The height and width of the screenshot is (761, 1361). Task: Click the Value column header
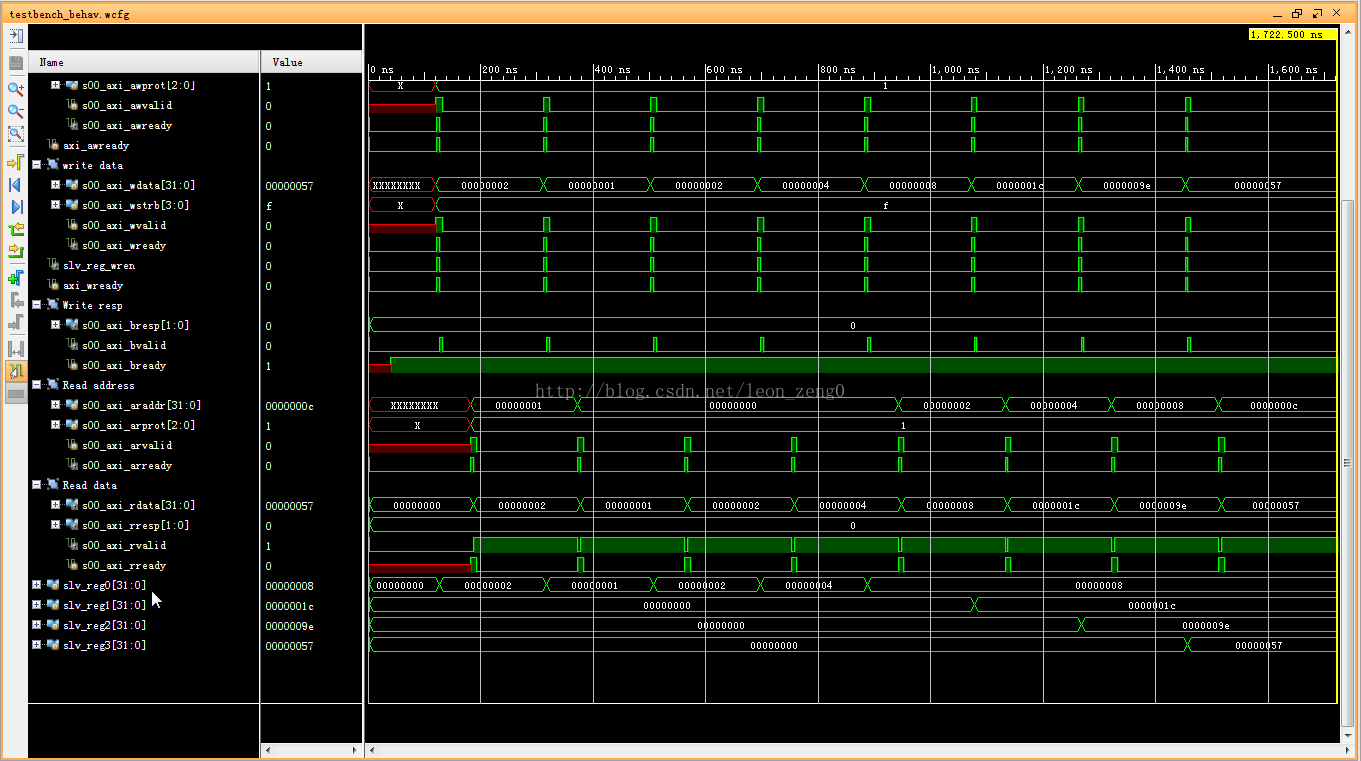312,62
